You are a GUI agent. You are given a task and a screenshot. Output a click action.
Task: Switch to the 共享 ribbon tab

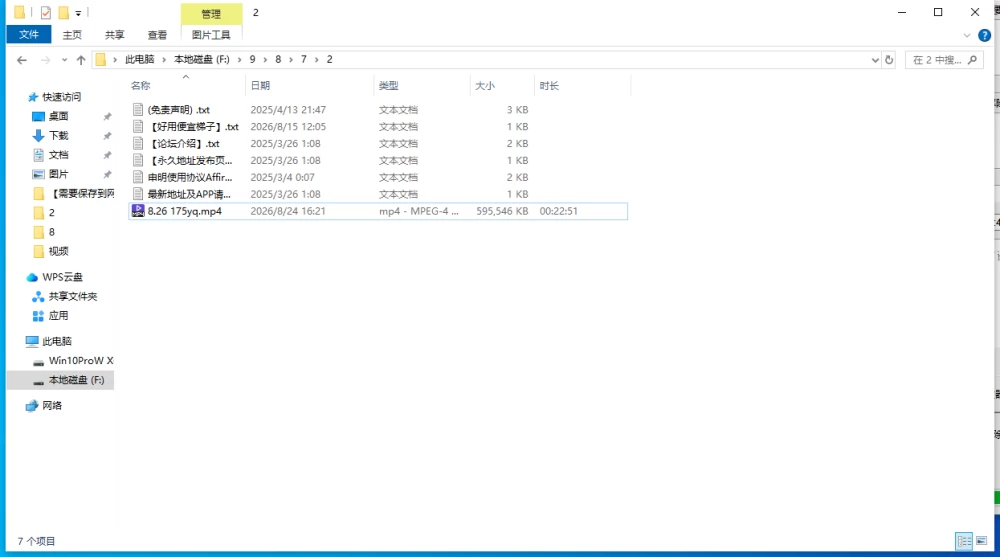click(x=115, y=35)
